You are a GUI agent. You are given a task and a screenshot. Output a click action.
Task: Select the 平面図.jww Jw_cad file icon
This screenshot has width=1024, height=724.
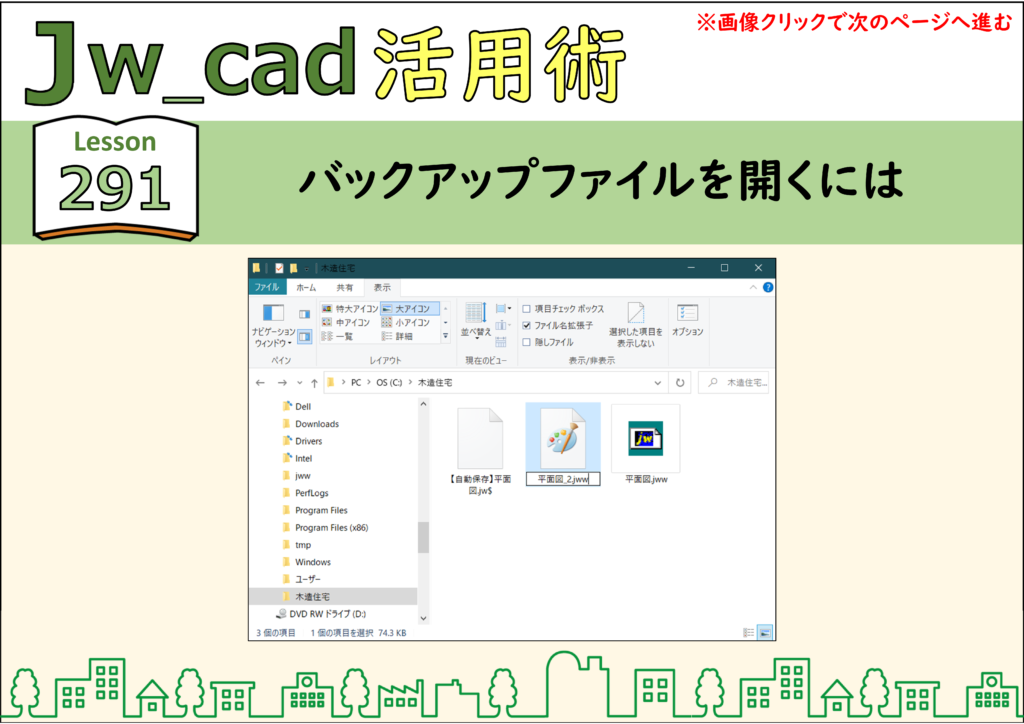(x=646, y=438)
